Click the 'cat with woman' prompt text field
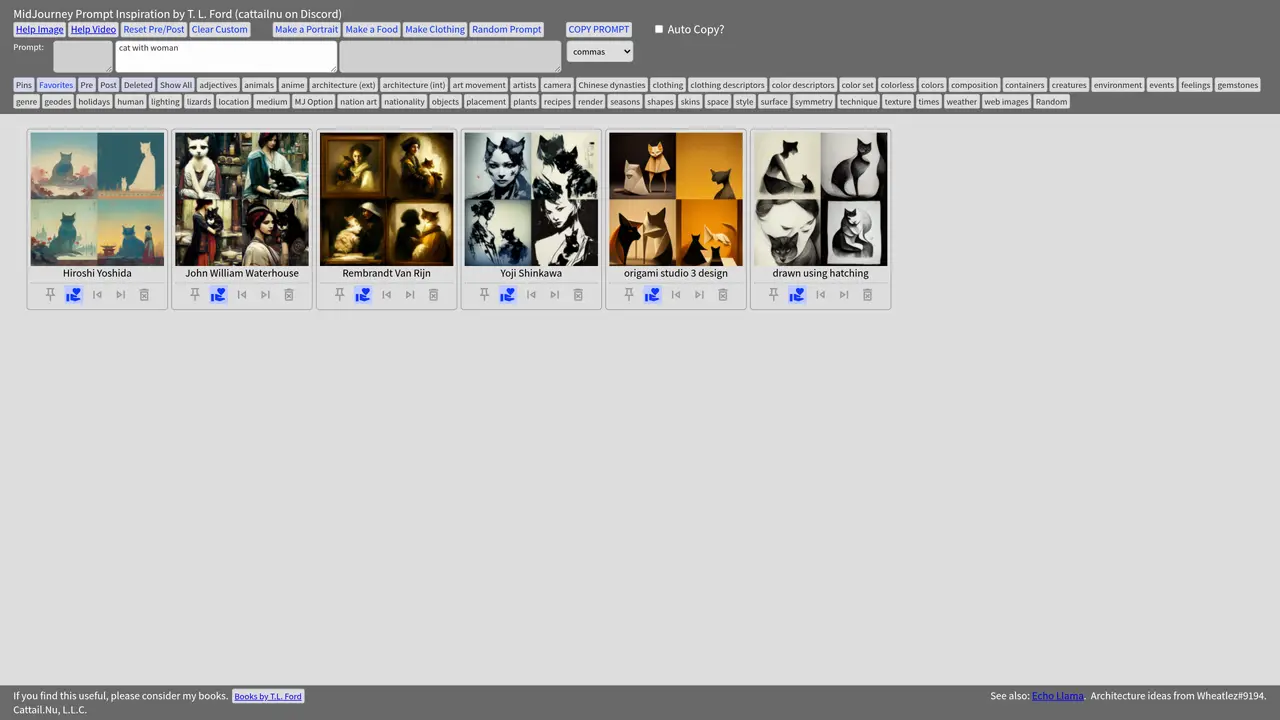 click(226, 56)
